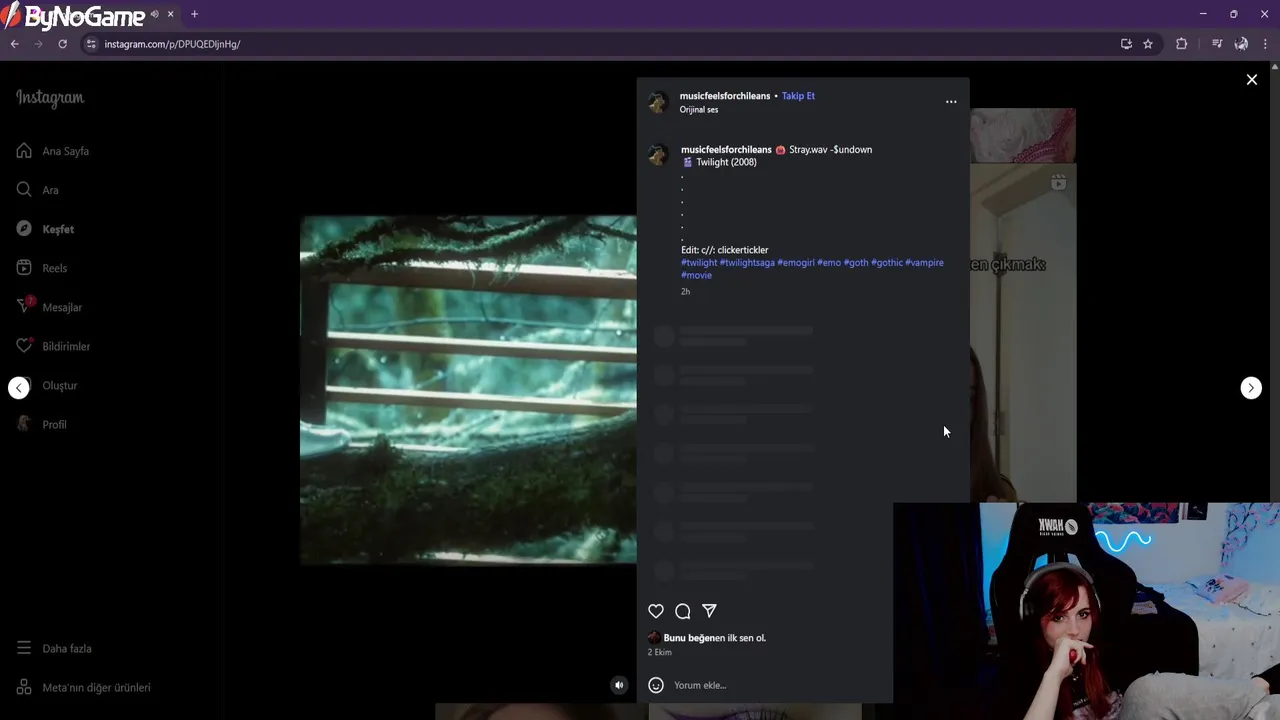The image size is (1280, 720).
Task: Open browser extensions puzzle icon
Action: point(1182,44)
